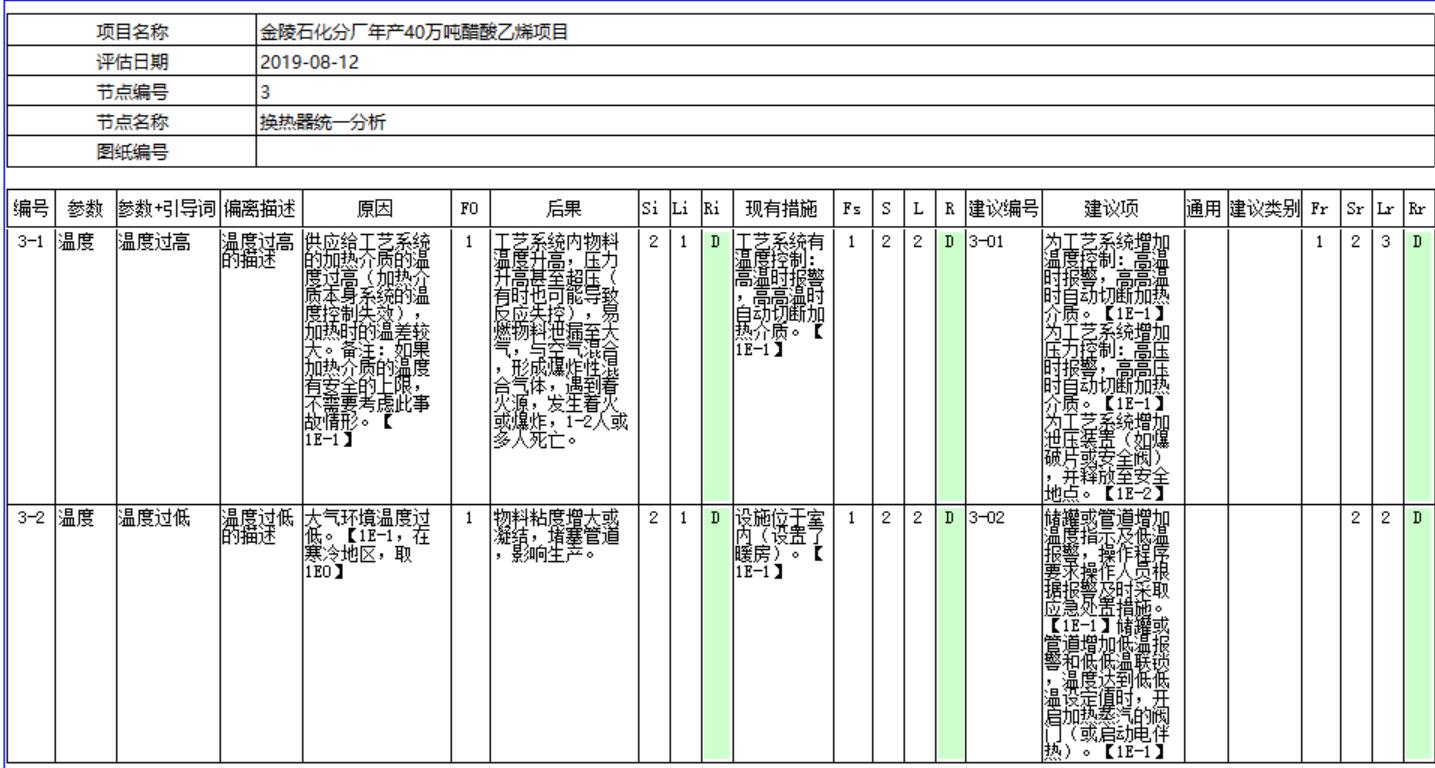Select row number 3-2 cell

click(x=31, y=634)
